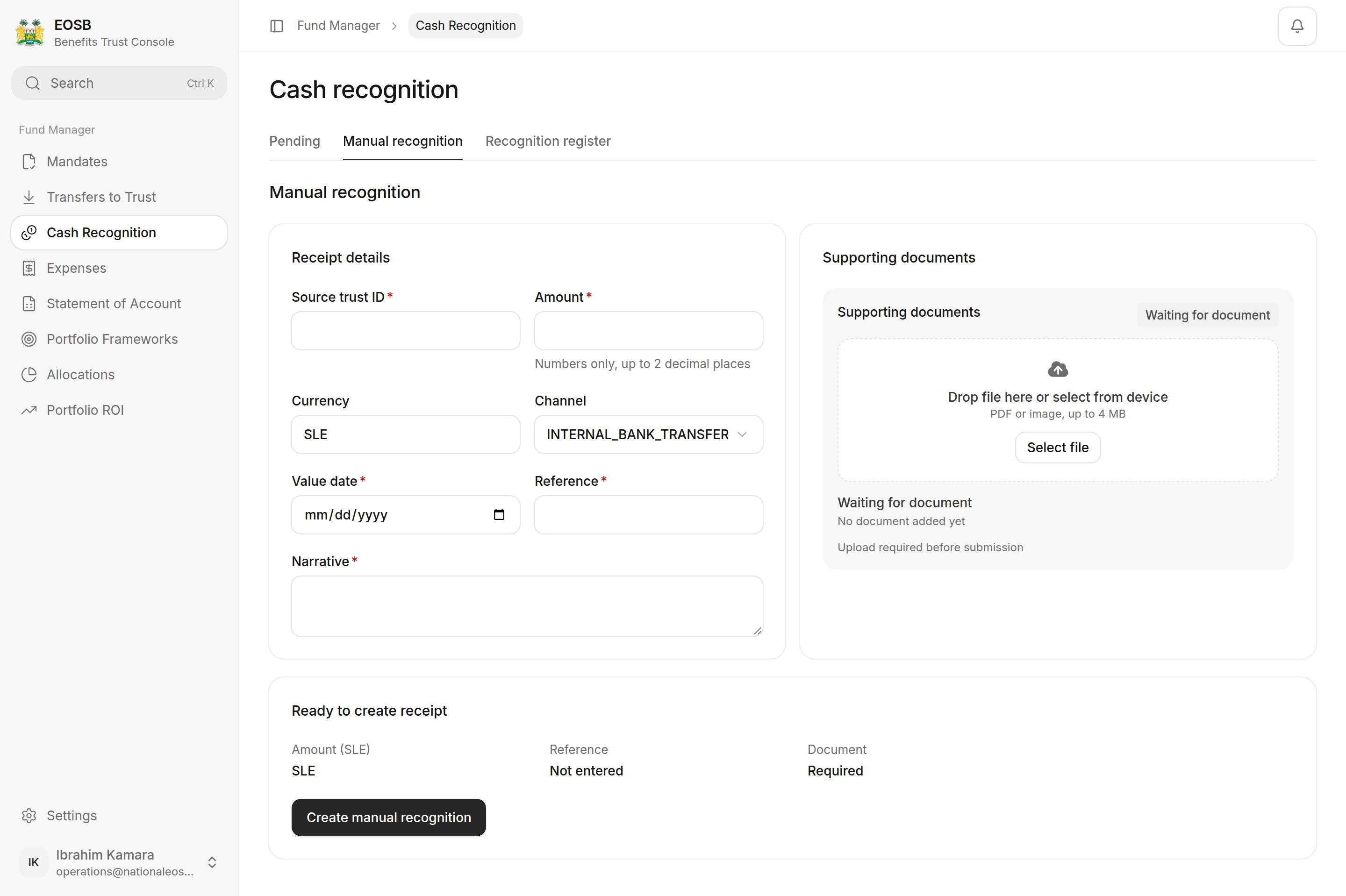Click the Statement of Account icon
Viewport: 1346px width, 896px height.
point(29,304)
